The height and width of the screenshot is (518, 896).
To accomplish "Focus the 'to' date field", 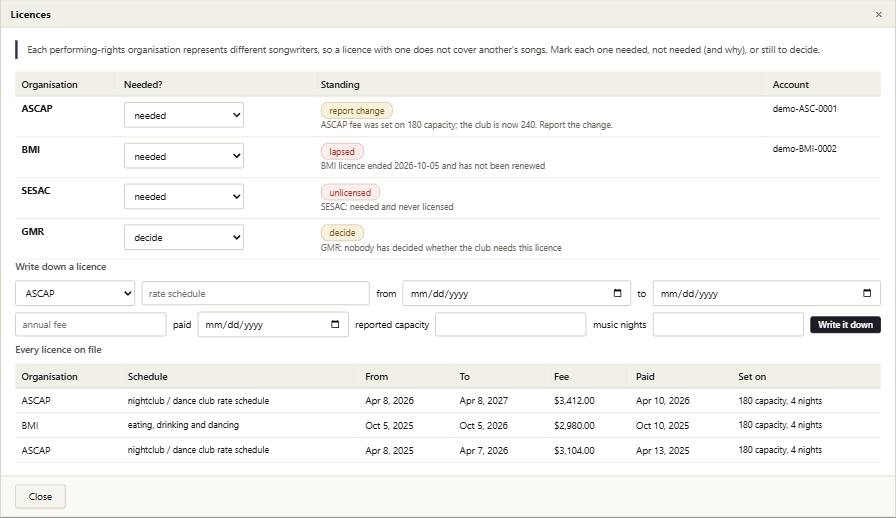I will [x=766, y=293].
